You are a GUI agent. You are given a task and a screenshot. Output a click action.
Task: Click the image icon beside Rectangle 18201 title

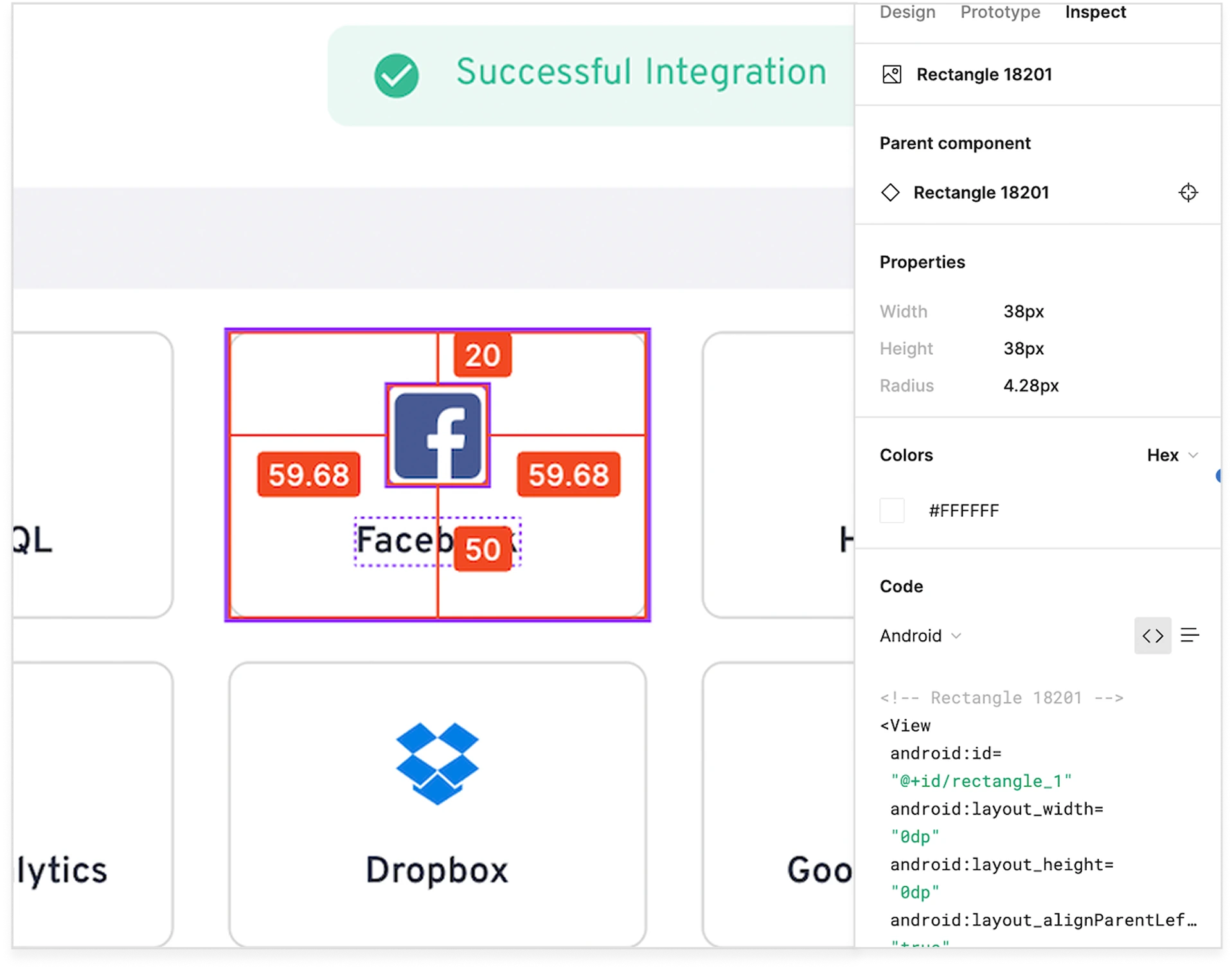coord(891,75)
